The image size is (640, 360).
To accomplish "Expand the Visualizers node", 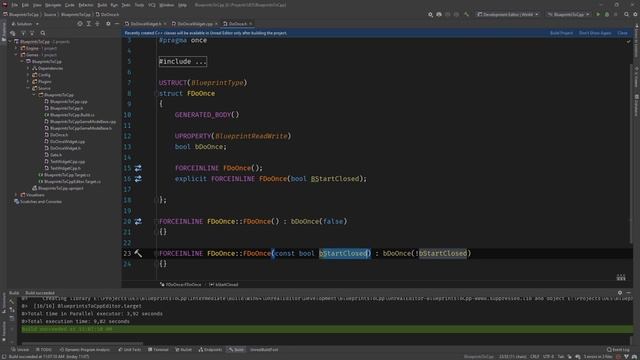I will point(16,195).
